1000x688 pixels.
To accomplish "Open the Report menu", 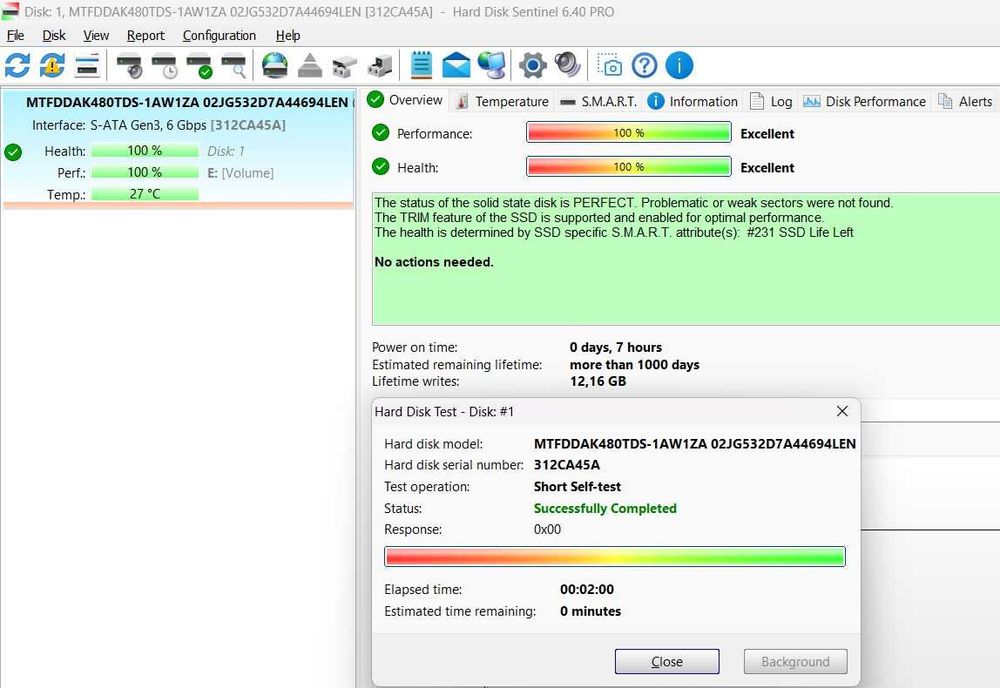I will [x=145, y=36].
